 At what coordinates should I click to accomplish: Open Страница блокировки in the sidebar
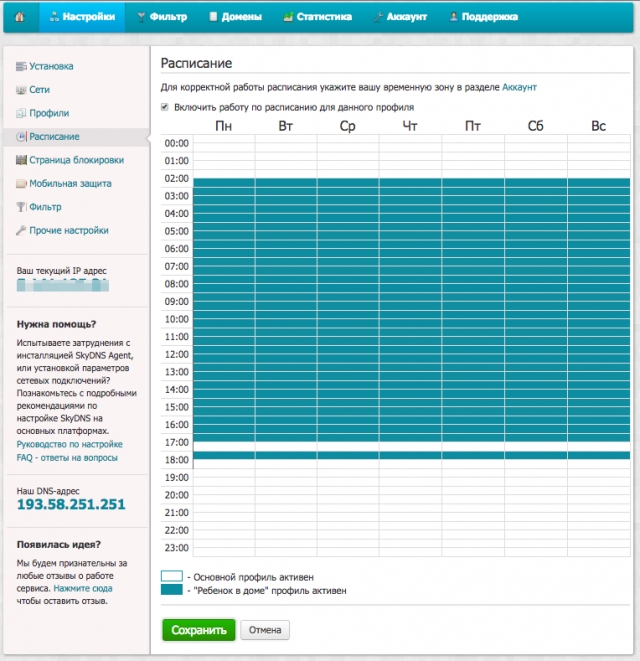76,160
